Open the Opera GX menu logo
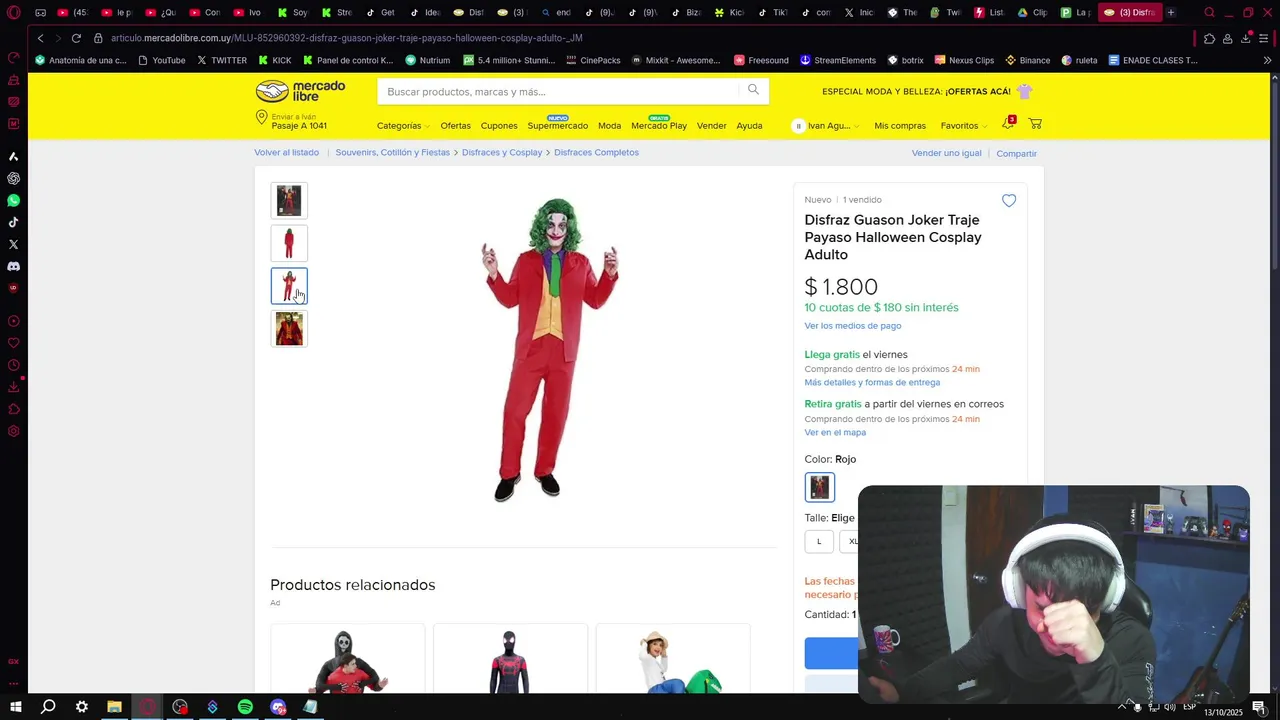This screenshot has width=1280, height=720. 14,12
